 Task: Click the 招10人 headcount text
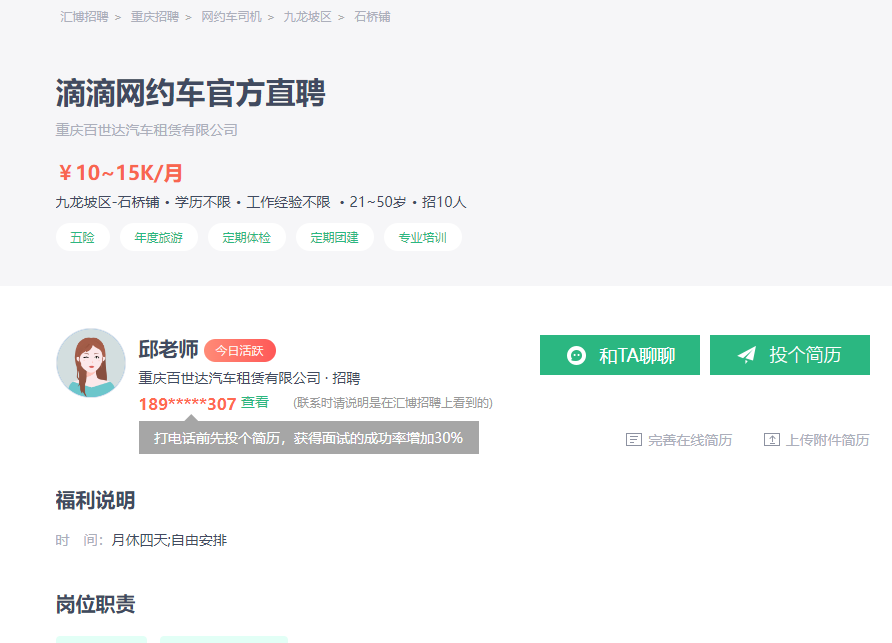coord(444,203)
